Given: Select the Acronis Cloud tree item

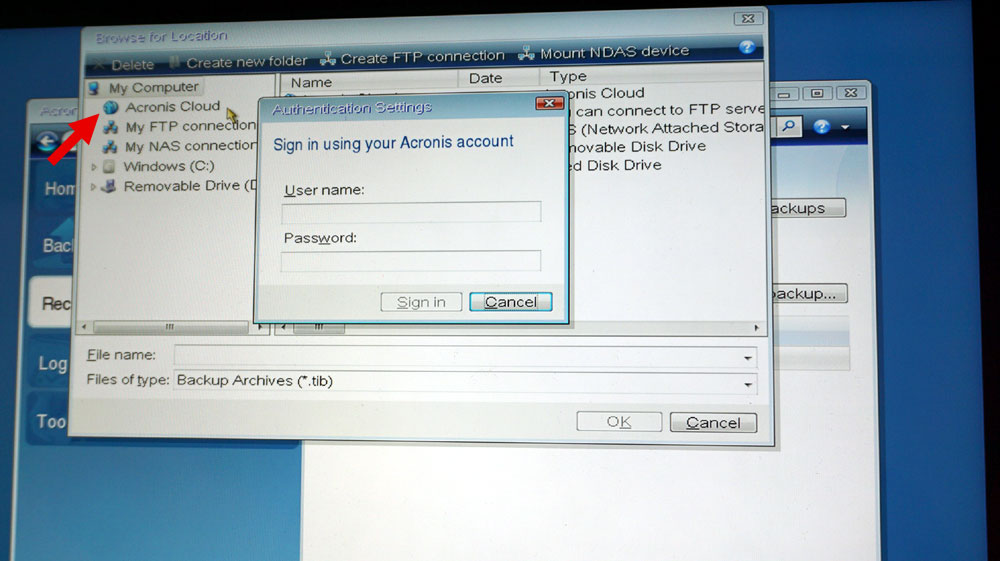Looking at the screenshot, I should coord(172,106).
